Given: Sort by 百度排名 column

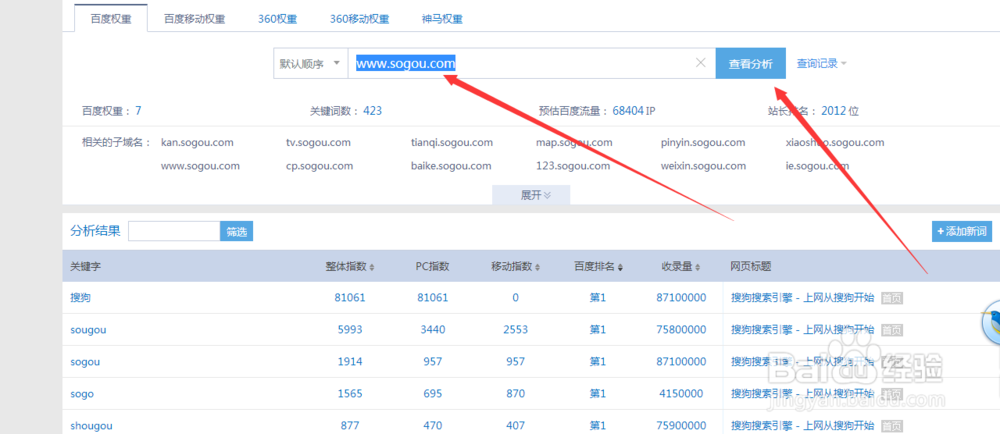Looking at the screenshot, I should pyautogui.click(x=598, y=266).
